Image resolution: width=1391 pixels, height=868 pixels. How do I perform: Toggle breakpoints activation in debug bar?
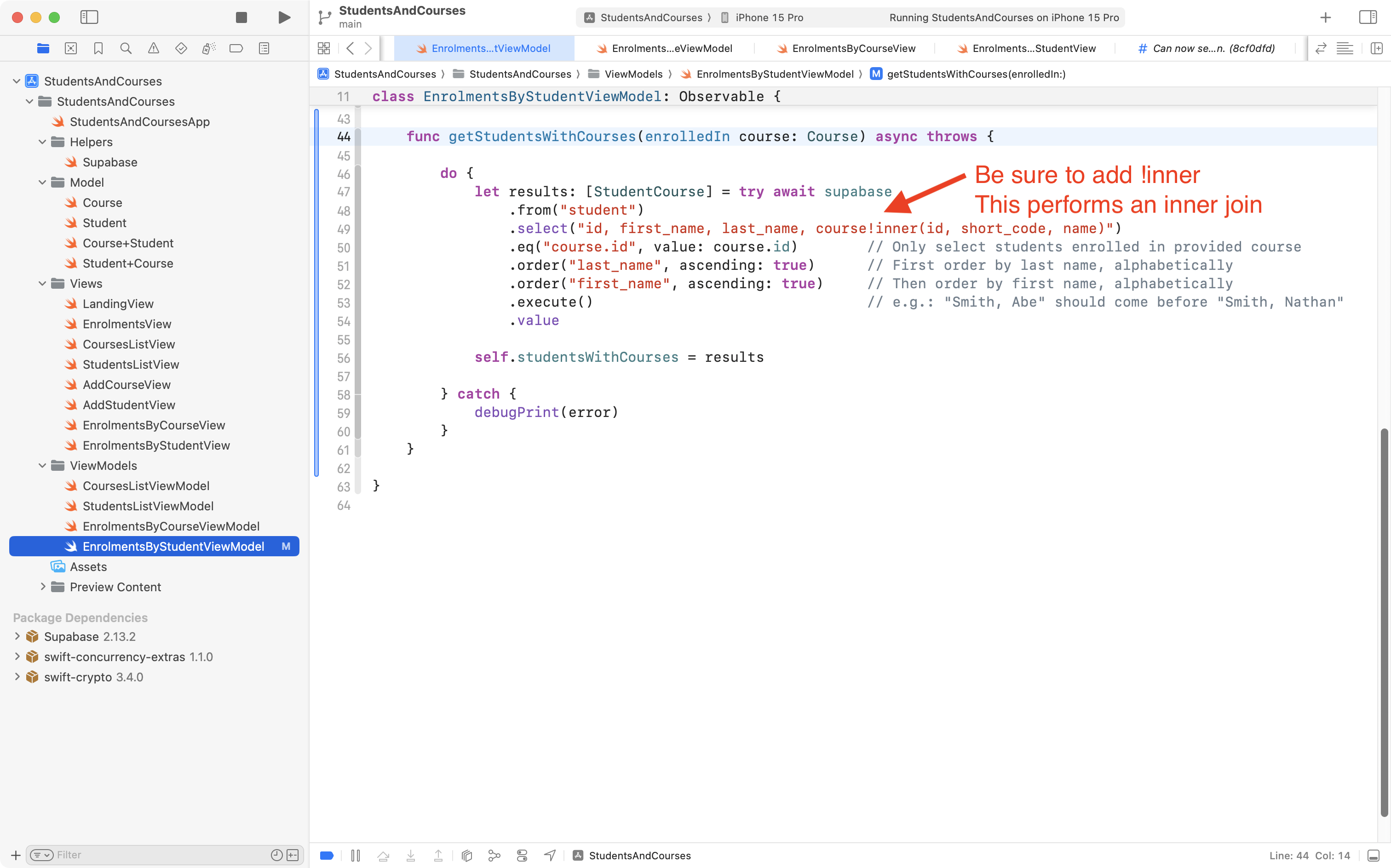point(327,856)
